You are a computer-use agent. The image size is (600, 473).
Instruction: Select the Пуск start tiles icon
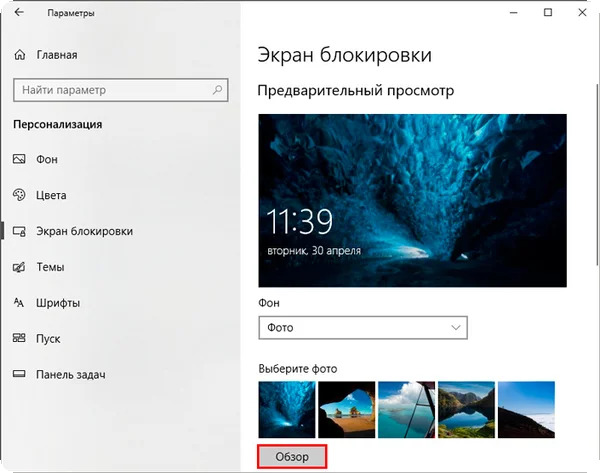point(19,338)
